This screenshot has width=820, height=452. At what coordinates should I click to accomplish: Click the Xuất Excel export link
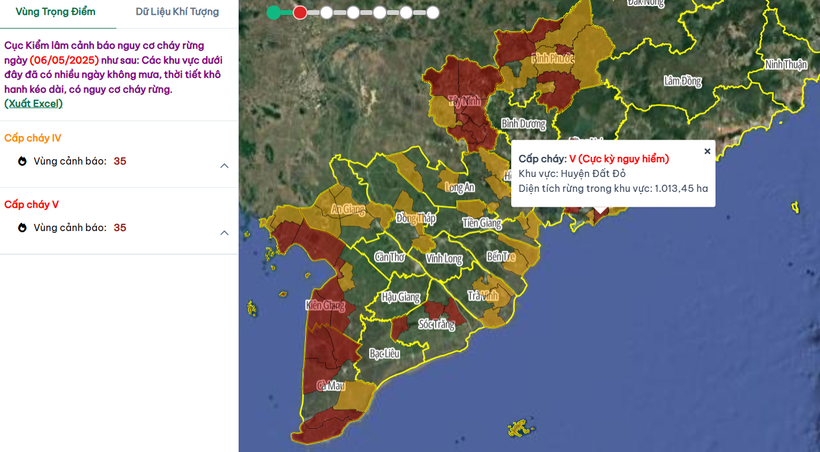(x=33, y=103)
